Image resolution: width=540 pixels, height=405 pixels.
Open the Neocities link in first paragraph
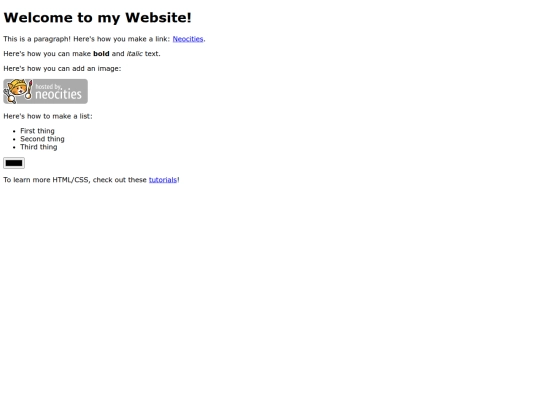188,39
